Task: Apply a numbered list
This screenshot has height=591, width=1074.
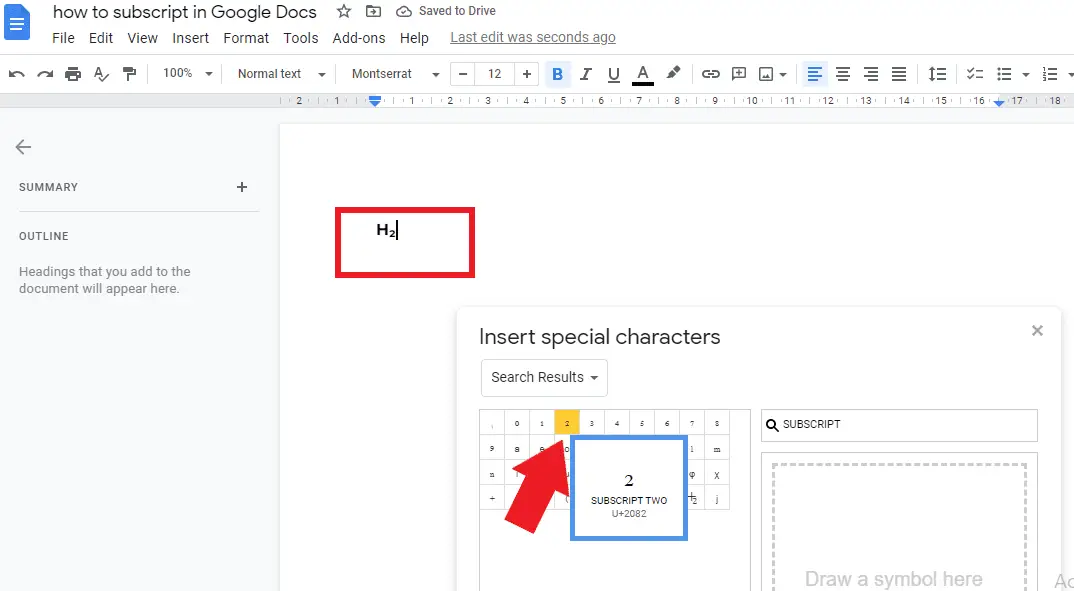Action: click(1048, 73)
